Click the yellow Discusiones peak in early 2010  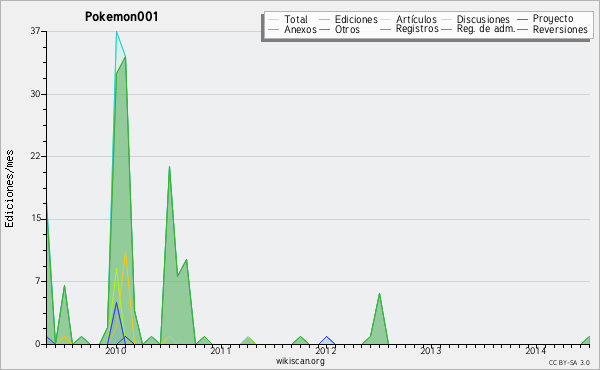[125, 252]
